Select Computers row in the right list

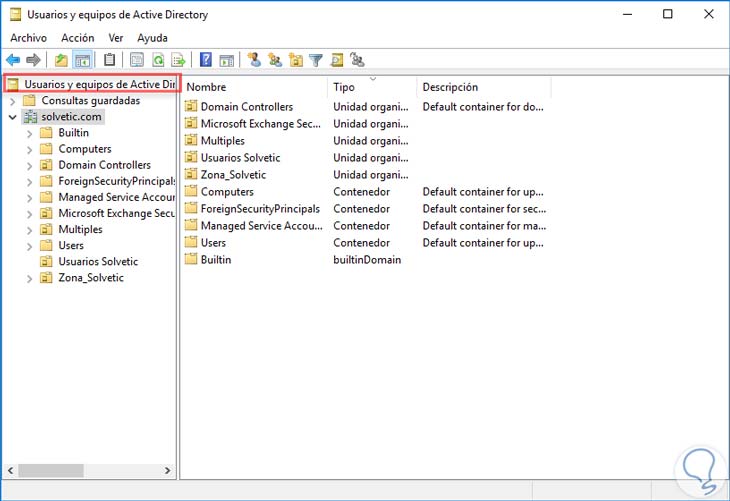(227, 192)
